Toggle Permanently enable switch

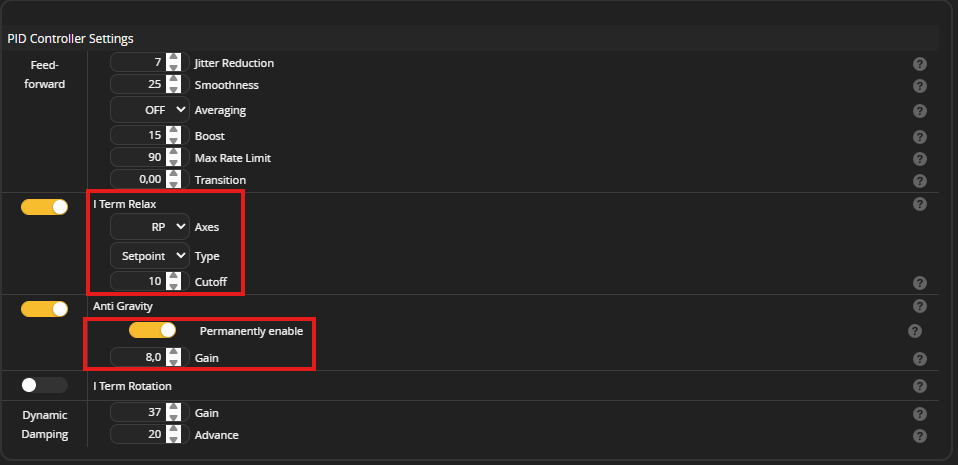pos(152,331)
